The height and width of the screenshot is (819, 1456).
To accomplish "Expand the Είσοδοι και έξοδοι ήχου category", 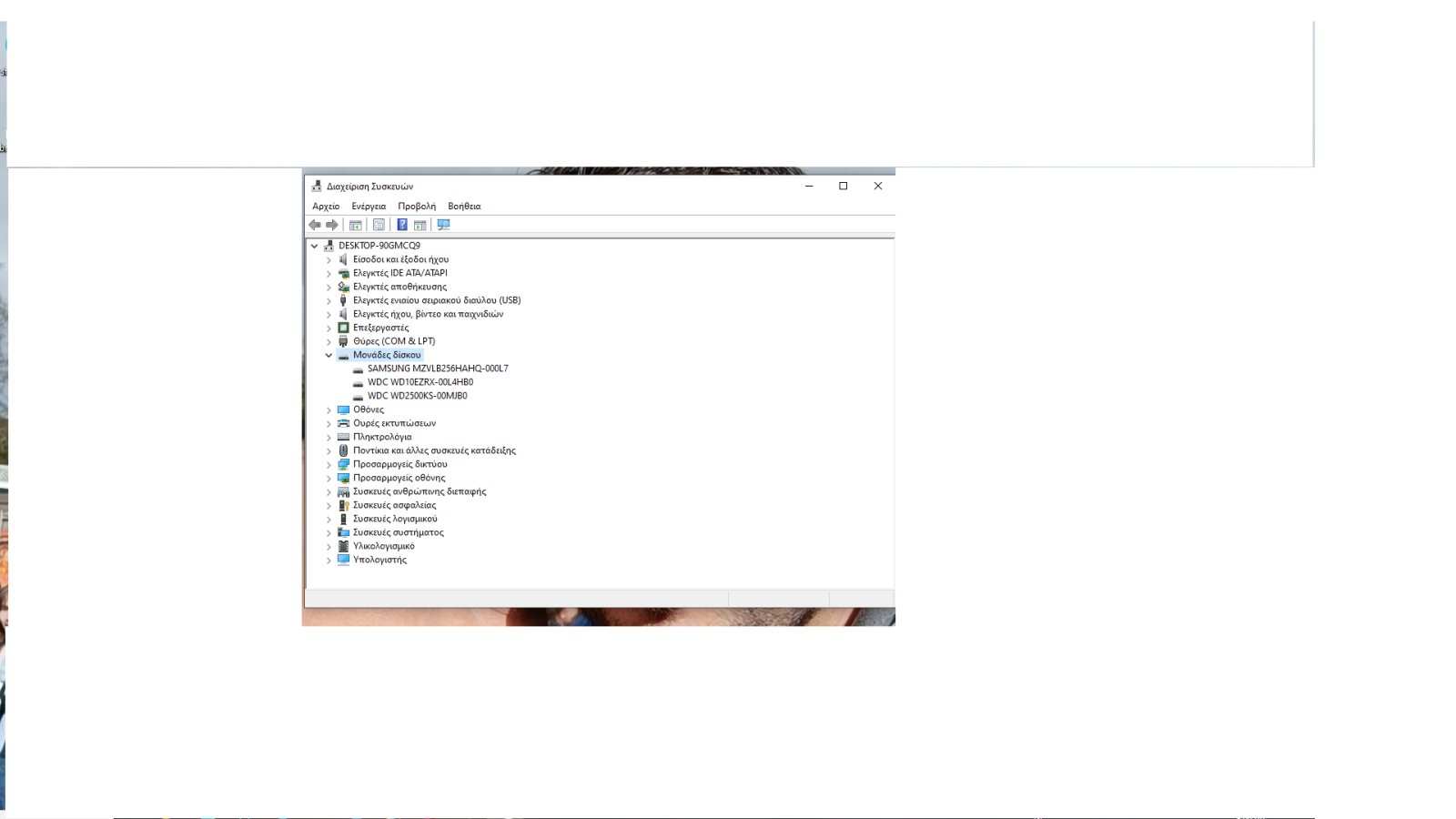I will pos(329,259).
